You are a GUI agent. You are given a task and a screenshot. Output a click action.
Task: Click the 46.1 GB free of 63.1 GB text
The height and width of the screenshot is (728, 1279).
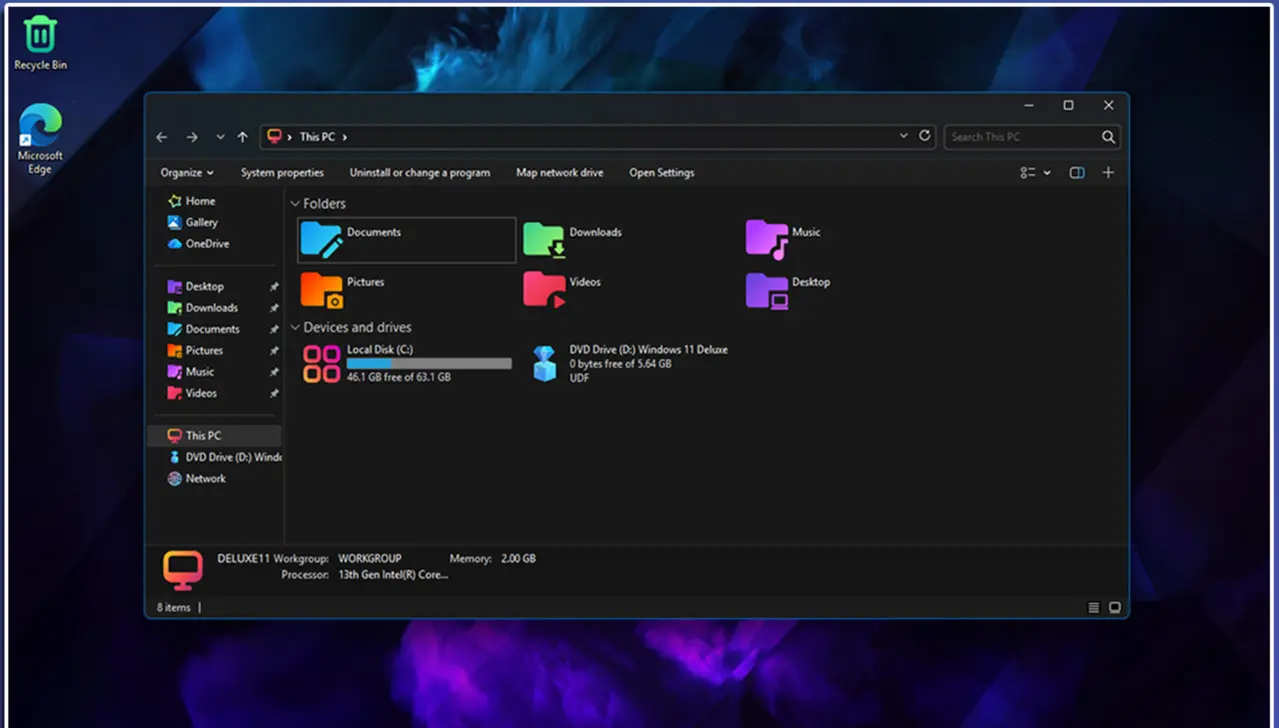398,378
